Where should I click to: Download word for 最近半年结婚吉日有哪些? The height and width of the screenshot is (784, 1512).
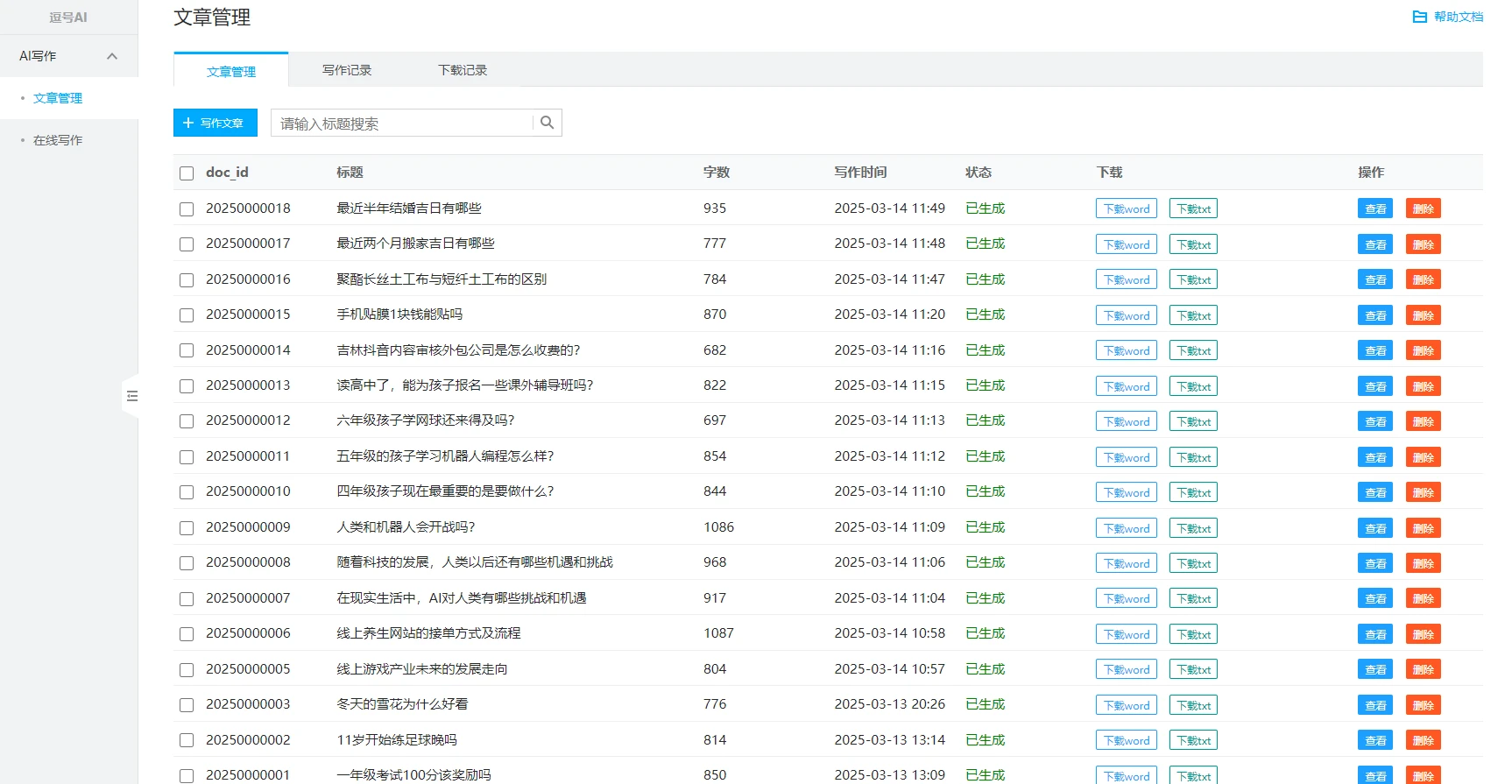click(1127, 208)
